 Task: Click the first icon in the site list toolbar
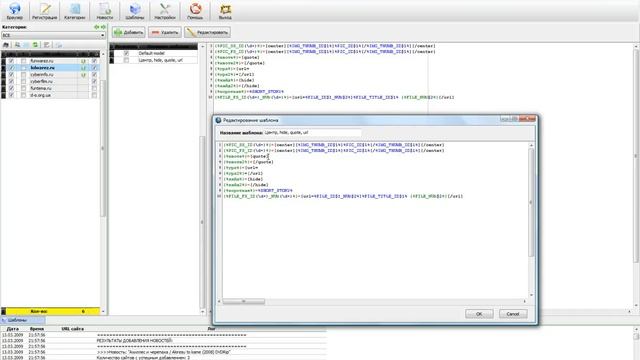tap(6, 45)
